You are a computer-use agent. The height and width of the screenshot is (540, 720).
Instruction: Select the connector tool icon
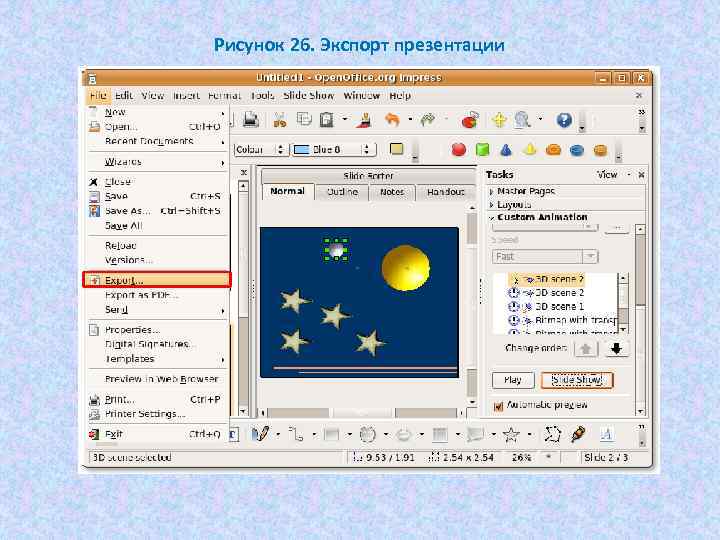point(296,433)
